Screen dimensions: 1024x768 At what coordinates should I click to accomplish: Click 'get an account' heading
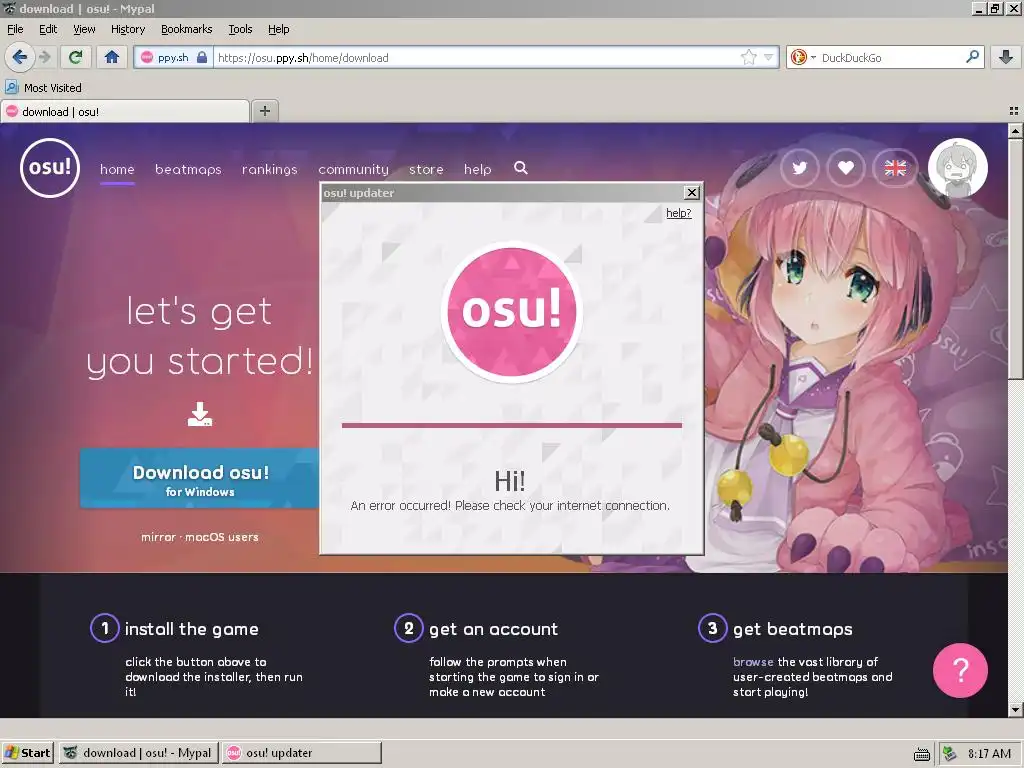[x=493, y=629]
